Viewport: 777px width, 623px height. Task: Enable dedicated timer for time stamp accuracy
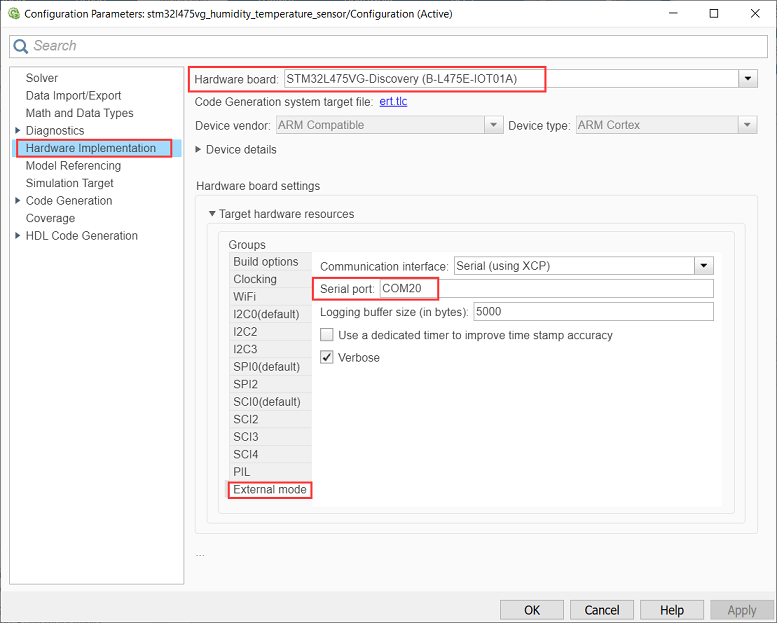tap(327, 335)
